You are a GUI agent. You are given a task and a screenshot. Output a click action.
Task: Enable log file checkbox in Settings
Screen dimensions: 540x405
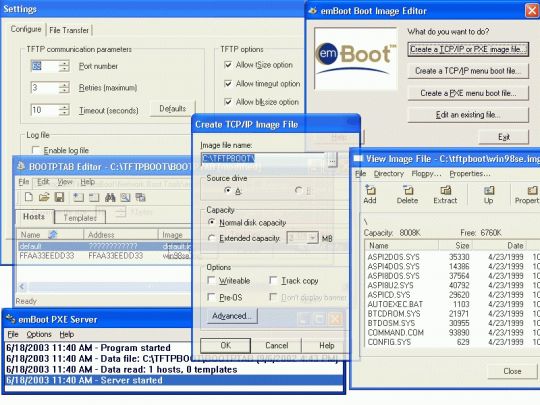[35, 150]
